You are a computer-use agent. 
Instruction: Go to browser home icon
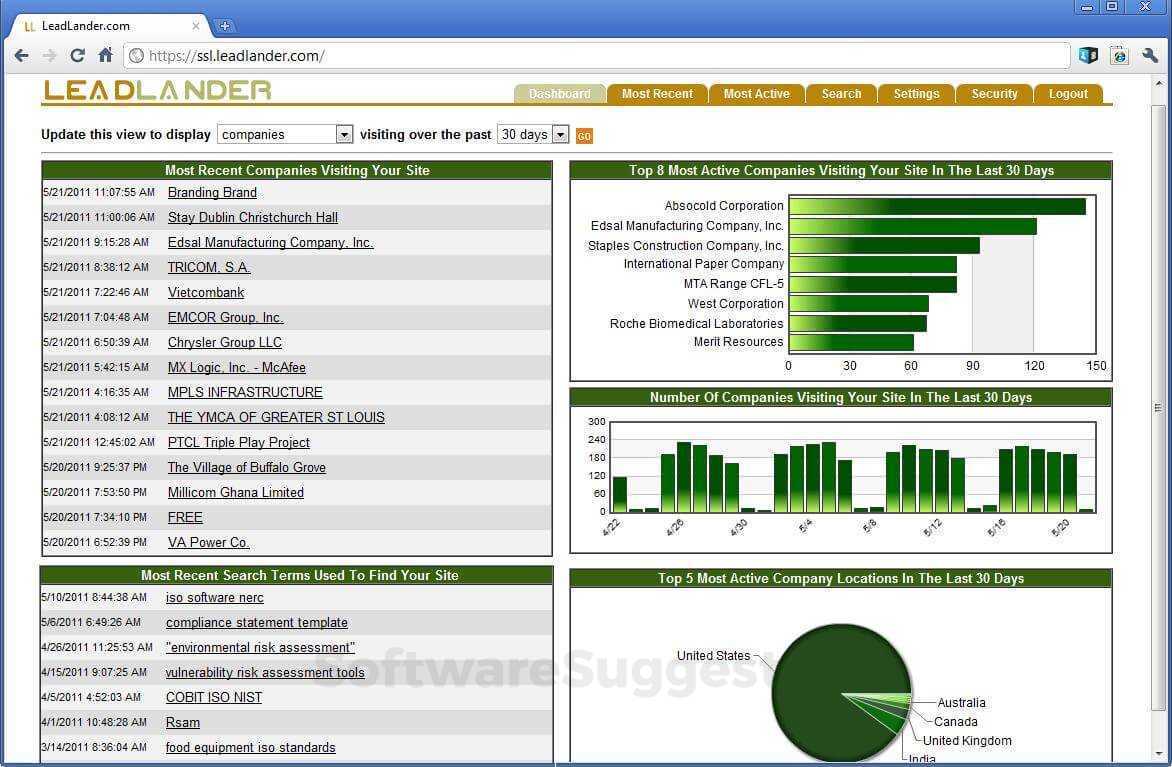pos(105,55)
